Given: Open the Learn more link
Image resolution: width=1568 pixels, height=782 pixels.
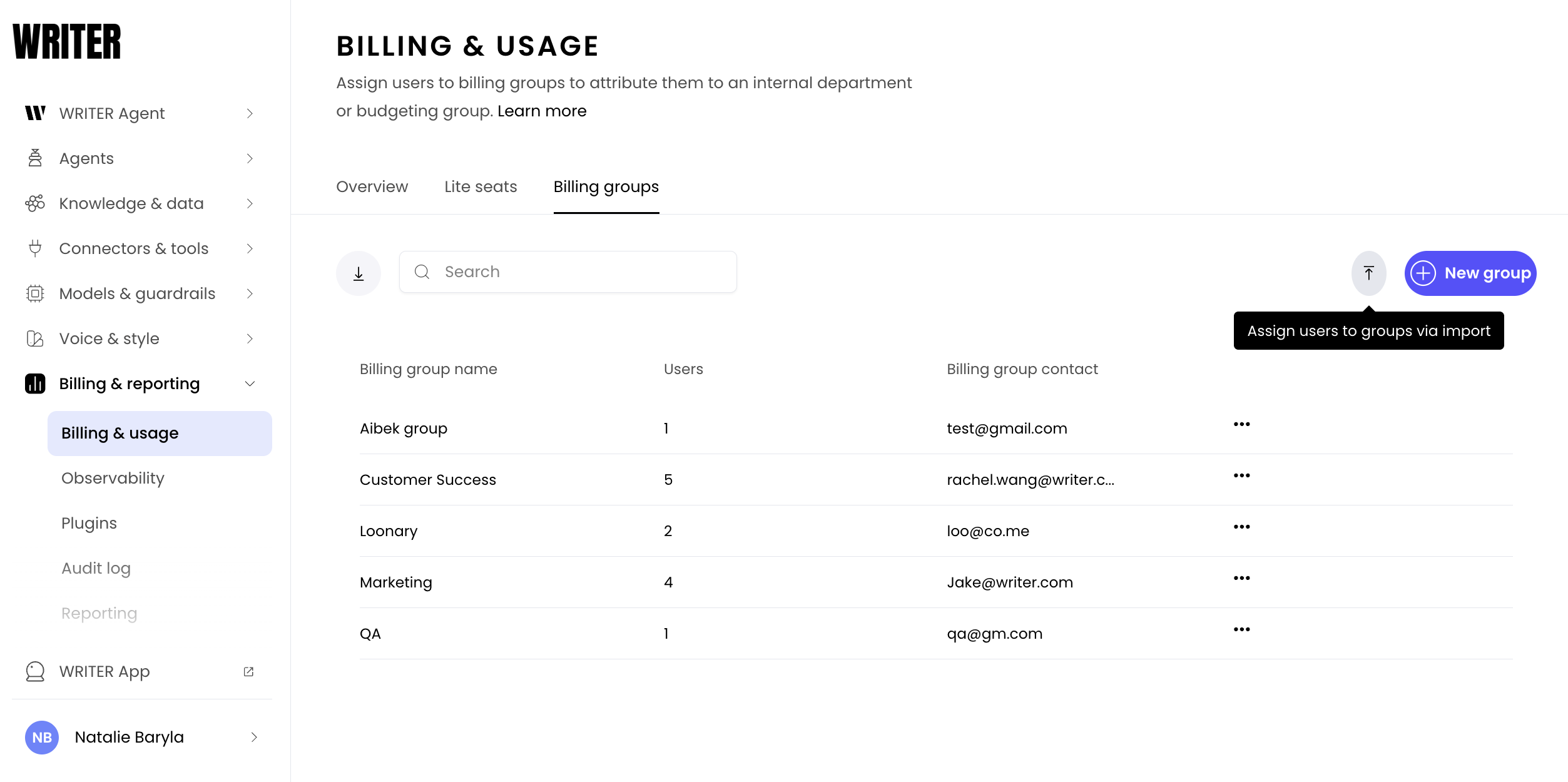Looking at the screenshot, I should pyautogui.click(x=542, y=111).
